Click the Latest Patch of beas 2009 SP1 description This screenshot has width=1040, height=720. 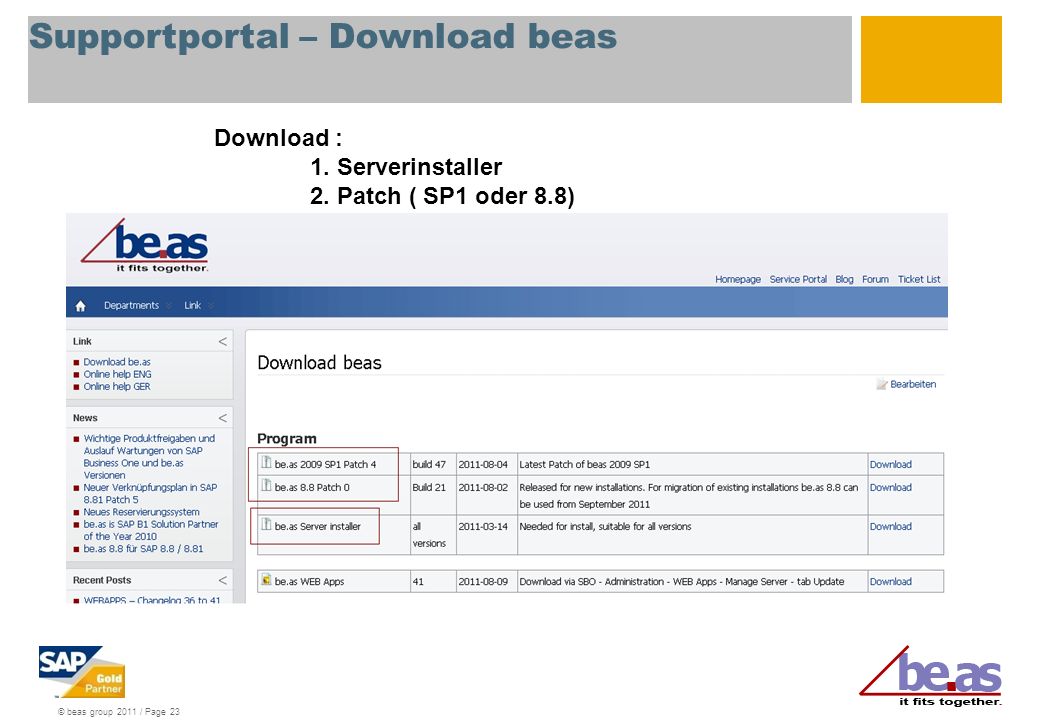click(584, 465)
